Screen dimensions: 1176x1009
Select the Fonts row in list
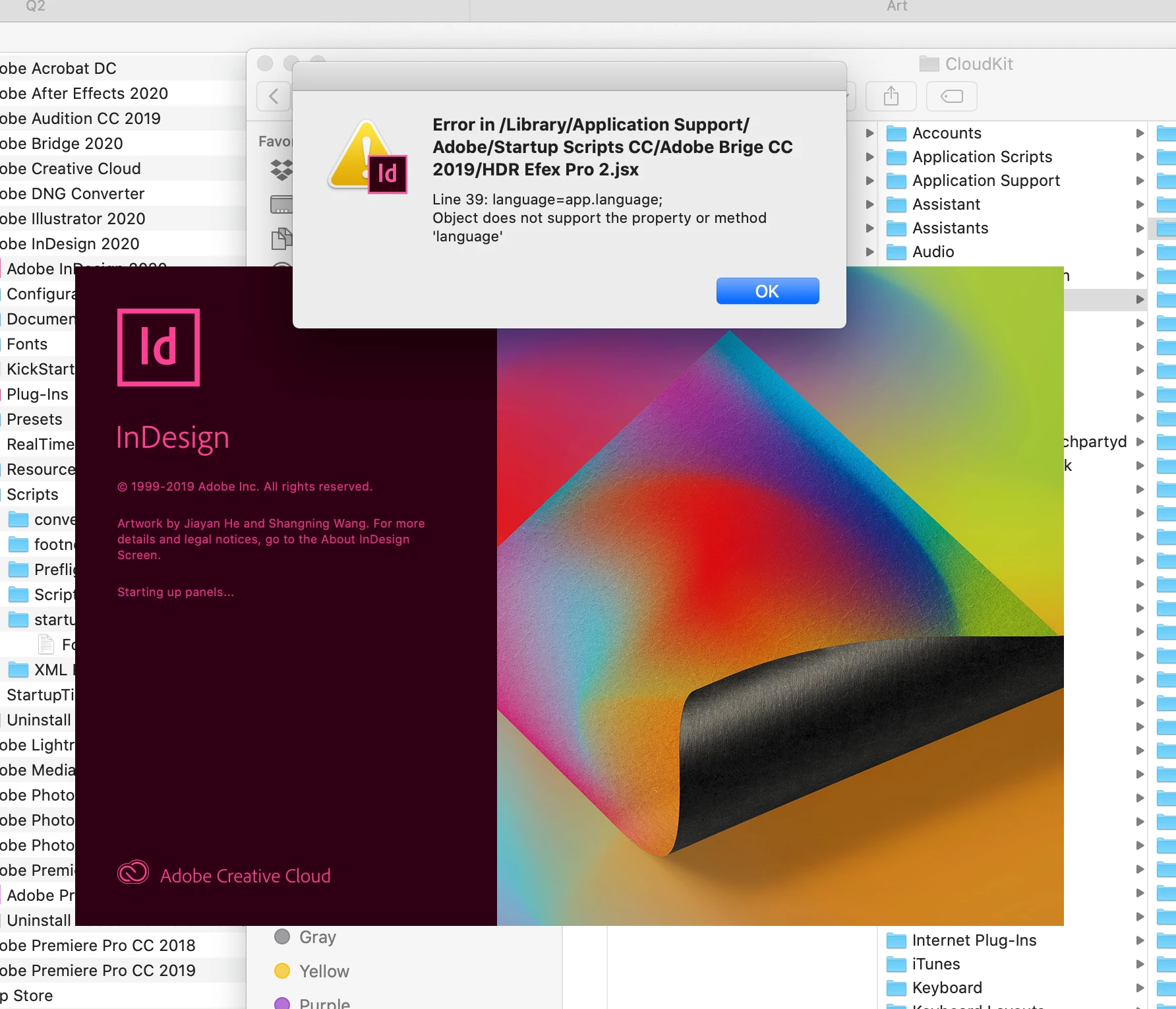pos(38,344)
